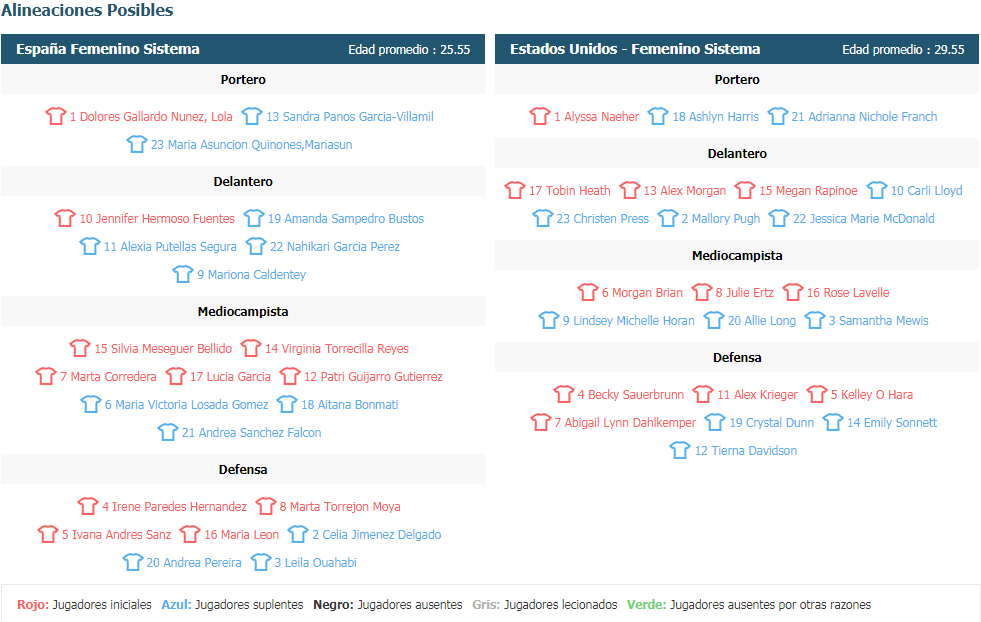This screenshot has width=981, height=622.
Task: Click Spain's Edad promedio 25.55 value
Action: pyautogui.click(x=409, y=49)
